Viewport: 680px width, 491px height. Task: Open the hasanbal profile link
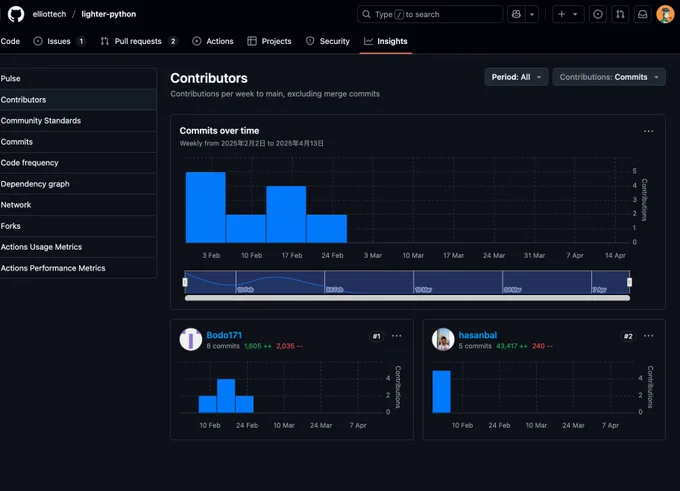click(477, 335)
